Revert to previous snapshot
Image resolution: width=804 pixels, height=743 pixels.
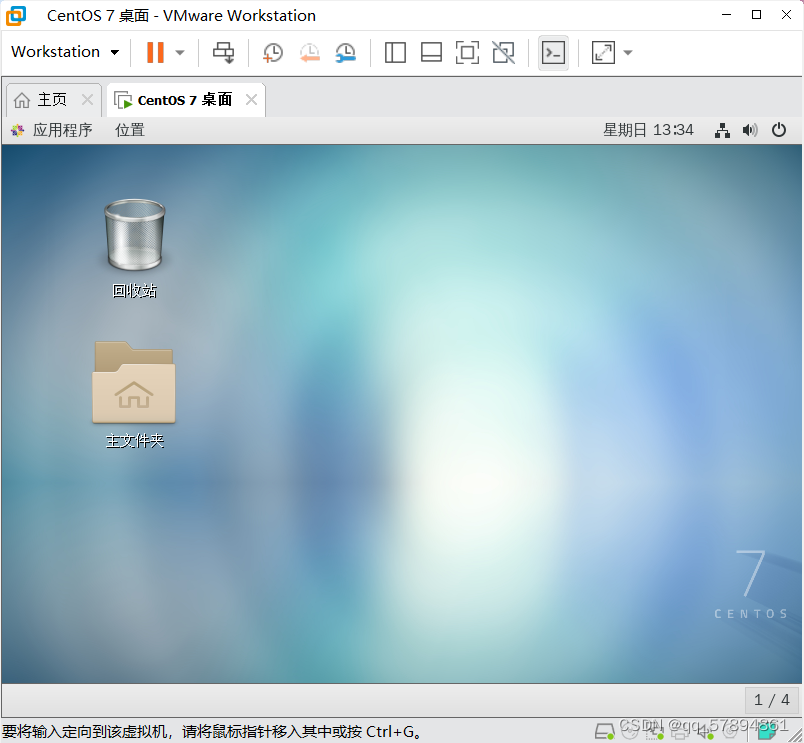[x=310, y=52]
